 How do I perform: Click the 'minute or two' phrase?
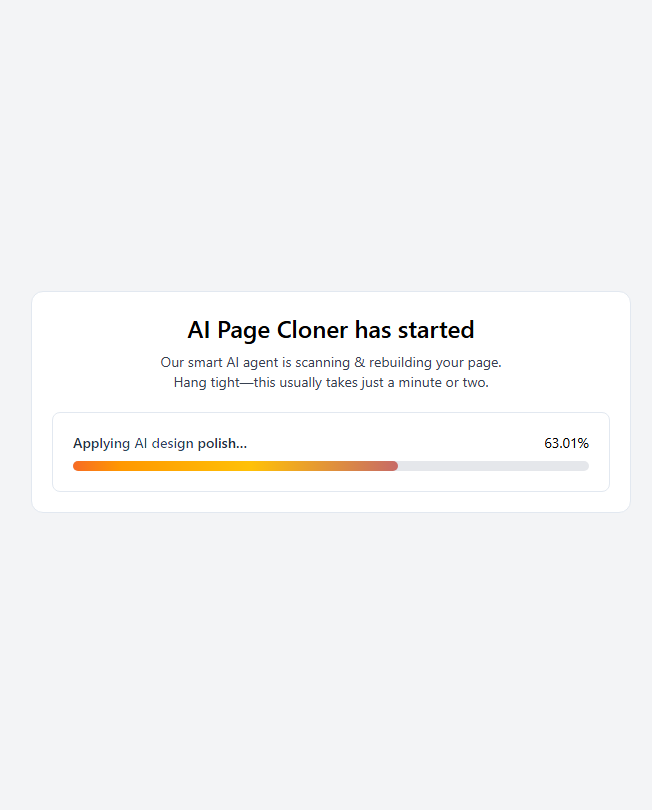pos(443,383)
